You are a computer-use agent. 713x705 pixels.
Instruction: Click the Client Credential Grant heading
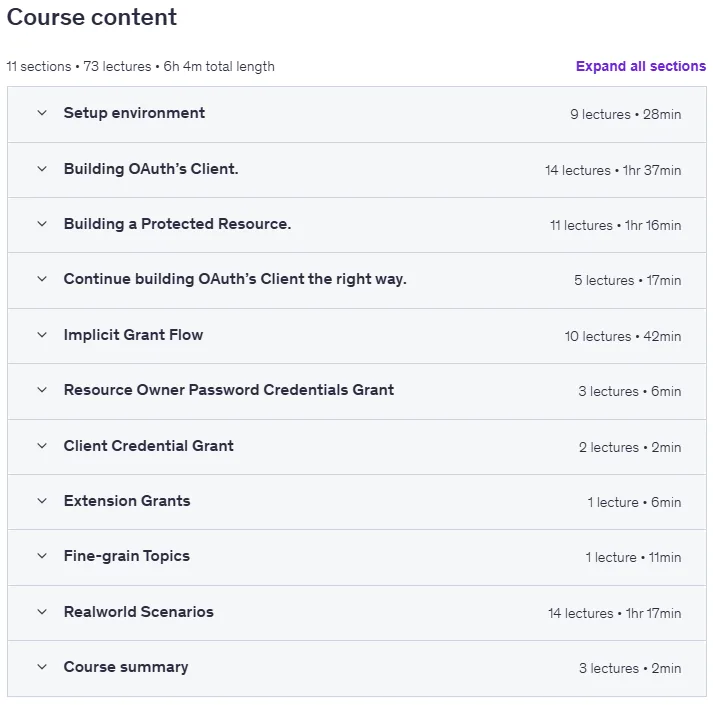149,446
